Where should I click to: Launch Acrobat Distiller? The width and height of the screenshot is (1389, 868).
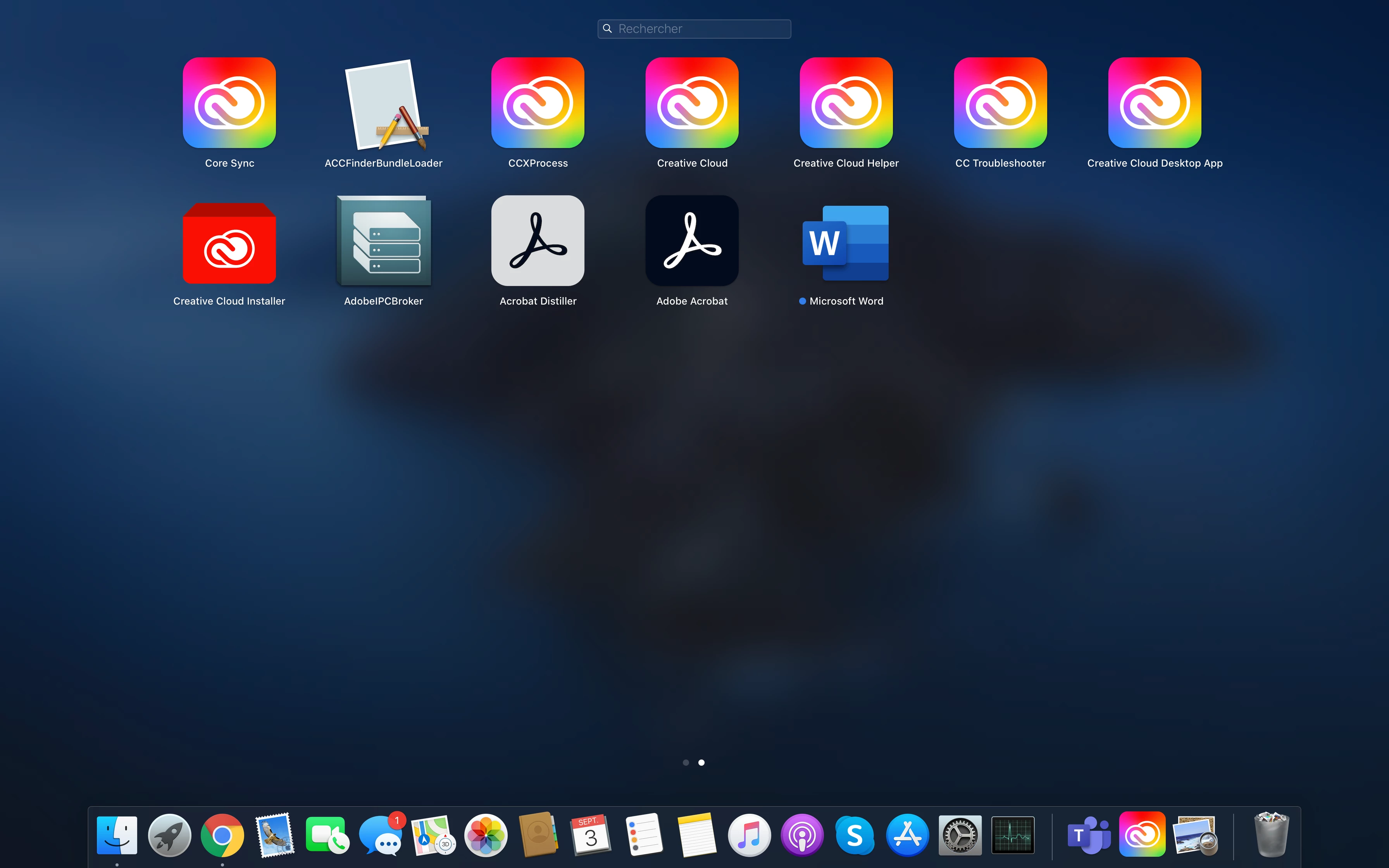point(538,241)
